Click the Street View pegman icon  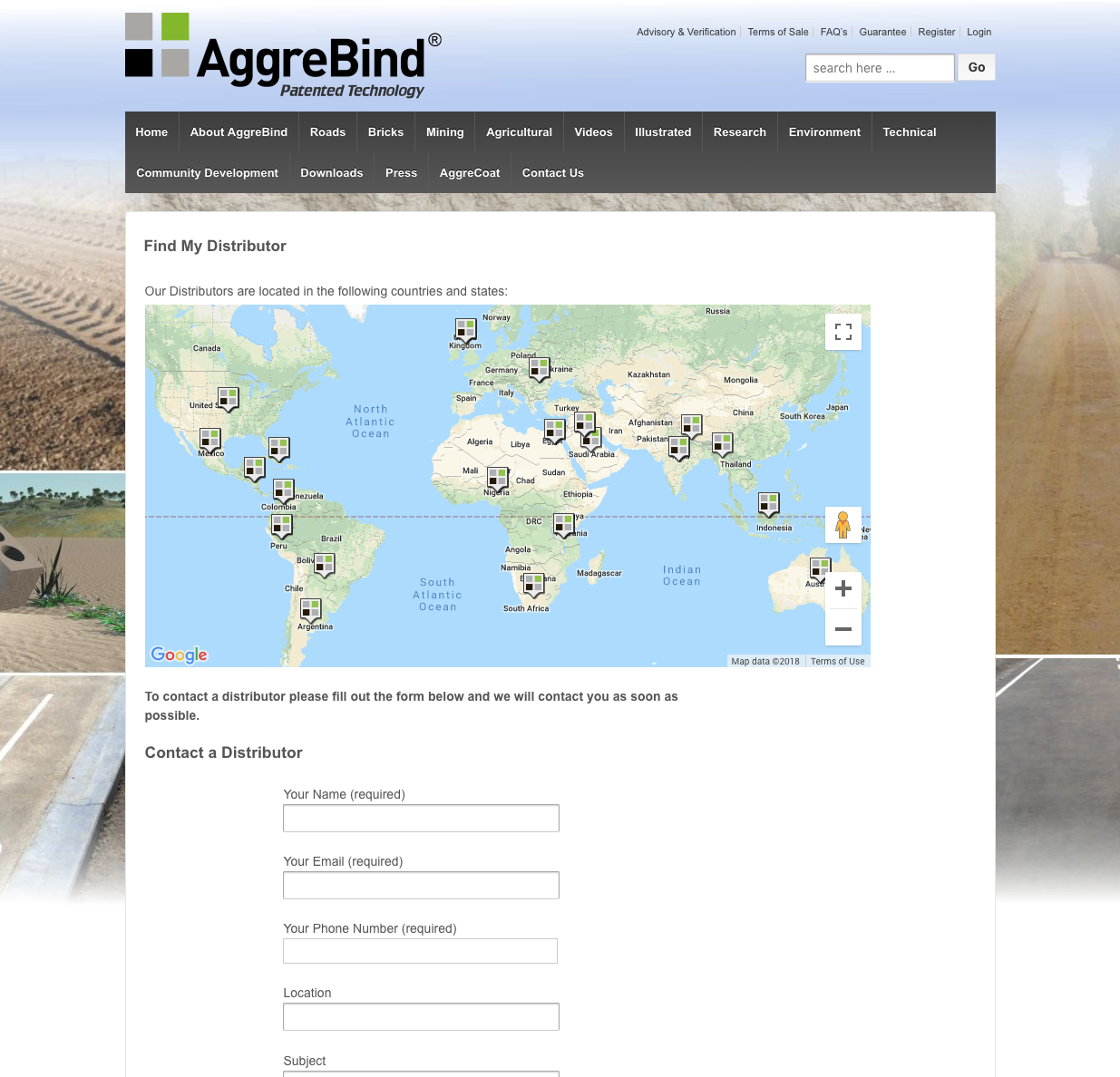coord(842,525)
